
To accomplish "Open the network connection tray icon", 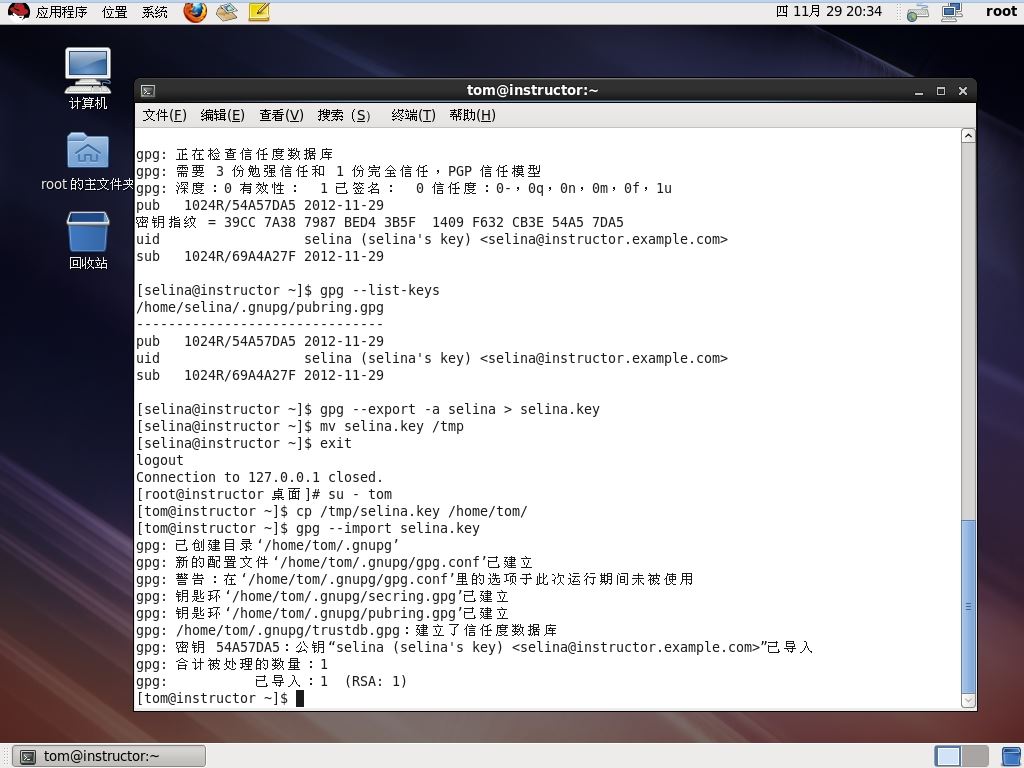I will [918, 12].
